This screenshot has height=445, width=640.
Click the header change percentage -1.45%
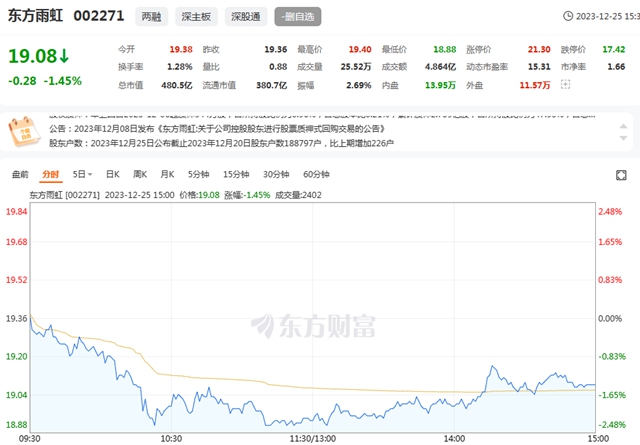pos(63,81)
